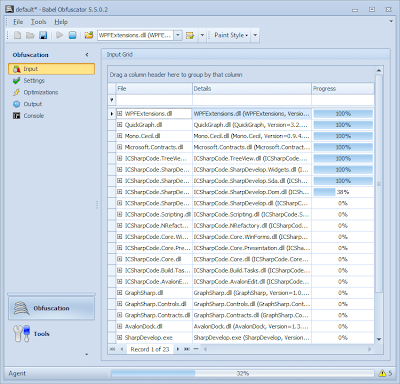Open navigation pane configure arrow at bottom
The width and height of the screenshot is (400, 384).
(87, 354)
